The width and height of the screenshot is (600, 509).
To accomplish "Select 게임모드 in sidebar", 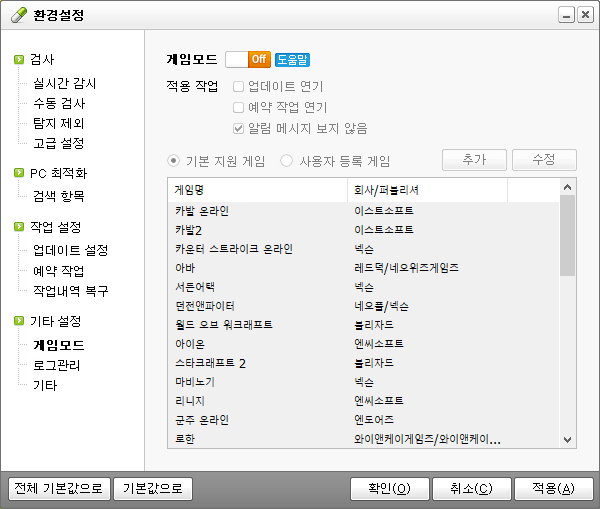I will [58, 345].
